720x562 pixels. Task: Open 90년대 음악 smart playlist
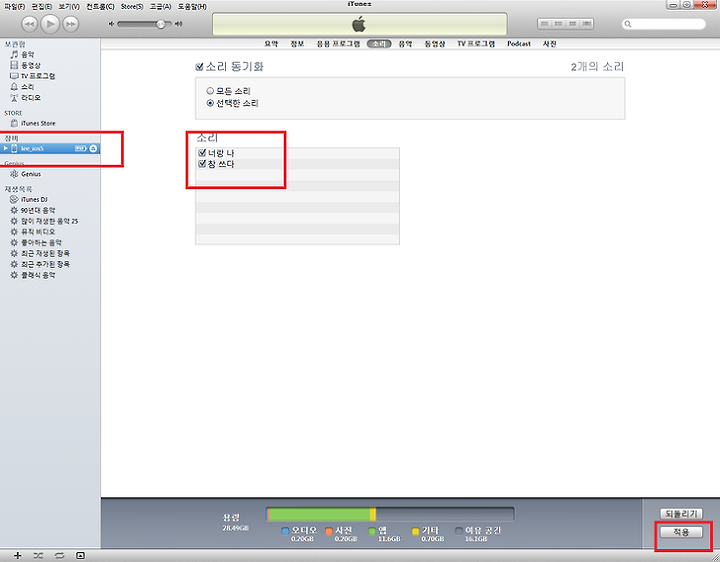(x=38, y=210)
